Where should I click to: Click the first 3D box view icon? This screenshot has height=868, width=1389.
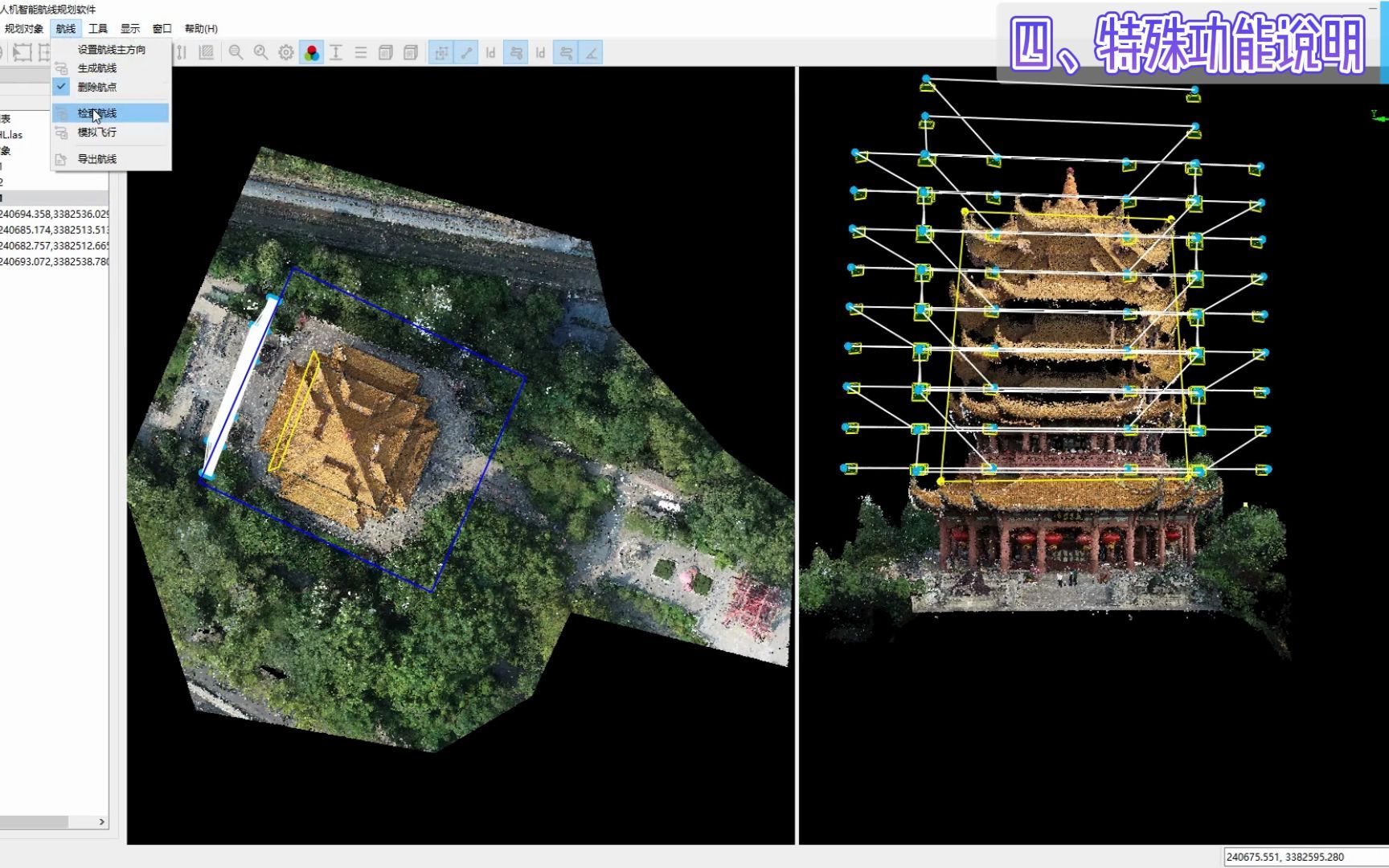(386, 53)
